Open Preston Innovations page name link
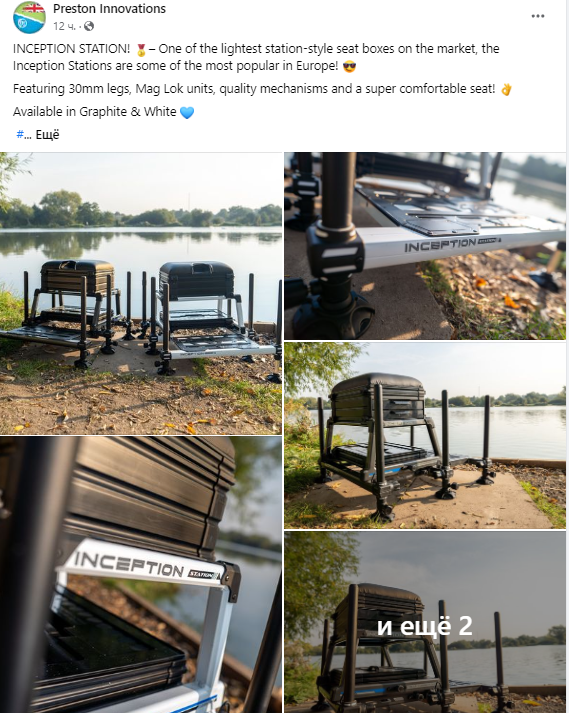This screenshot has height=713, width=569. click(109, 9)
